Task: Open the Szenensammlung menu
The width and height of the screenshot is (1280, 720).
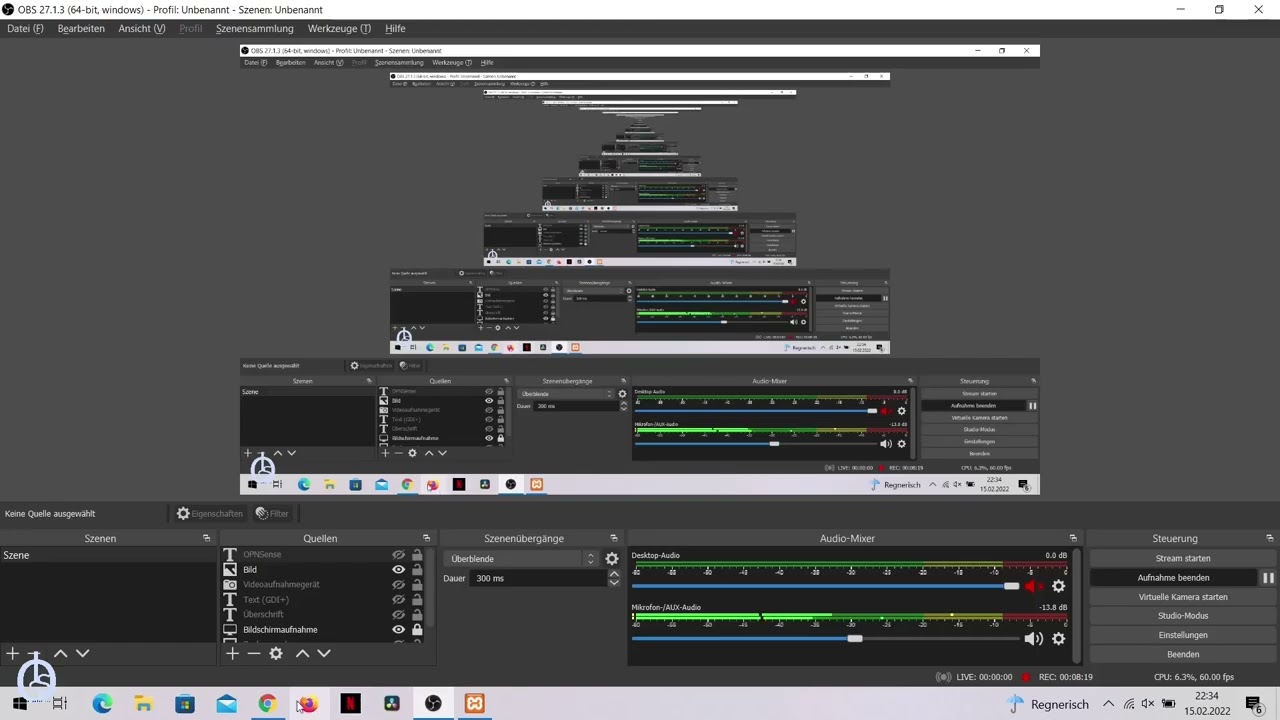Action: point(255,28)
